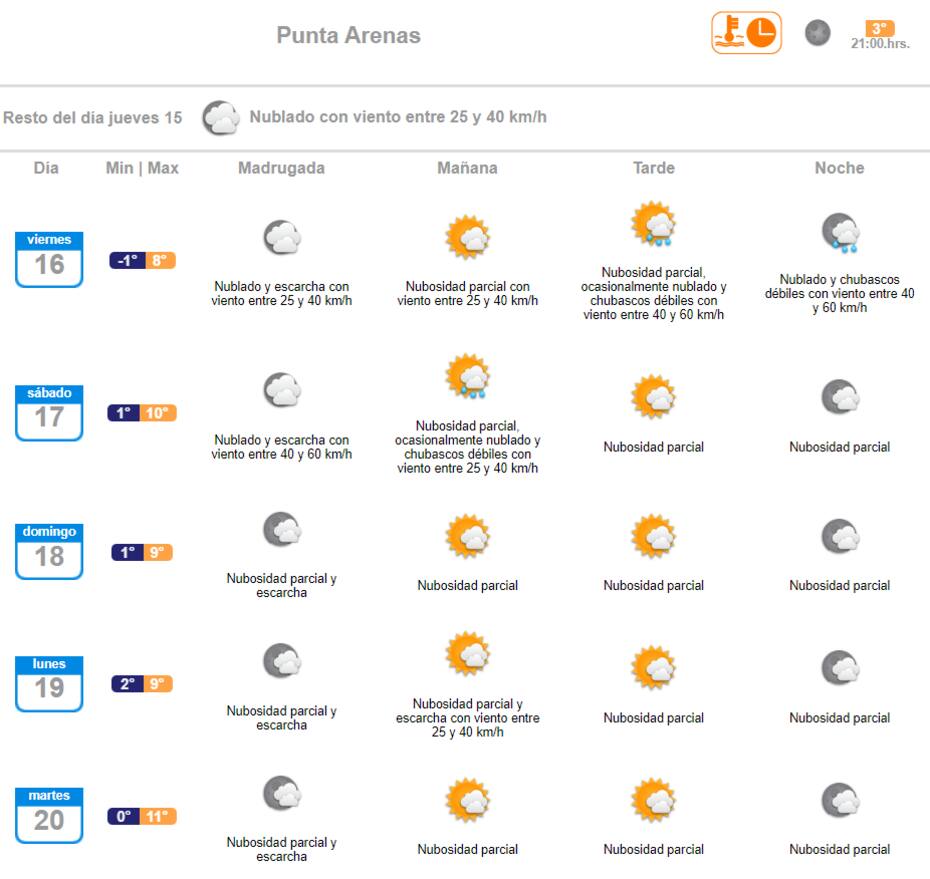Click the -1° 8° temperature bar for viernes
The image size is (930, 879).
coord(142,260)
